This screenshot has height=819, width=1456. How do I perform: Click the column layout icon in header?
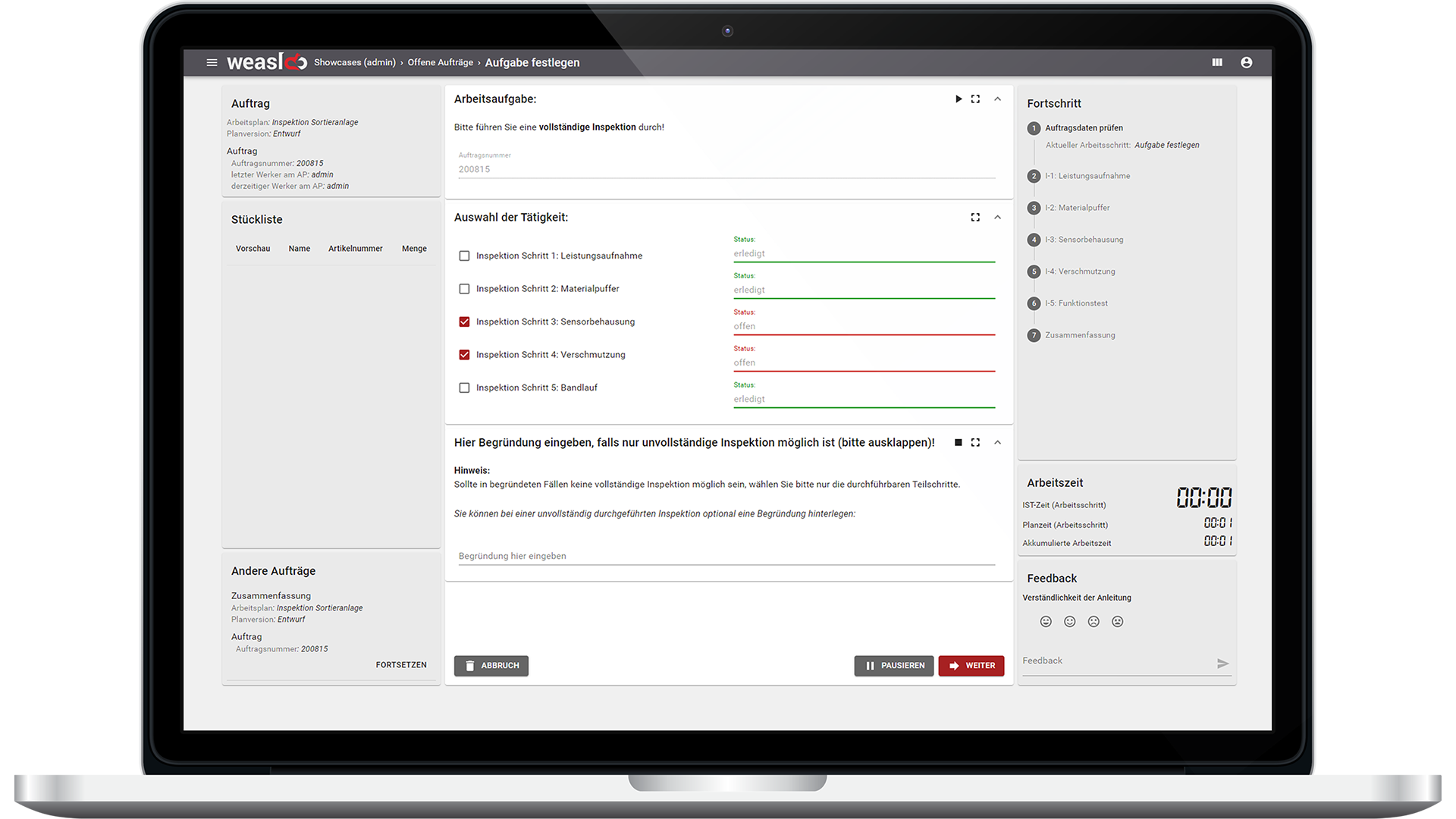(1217, 62)
